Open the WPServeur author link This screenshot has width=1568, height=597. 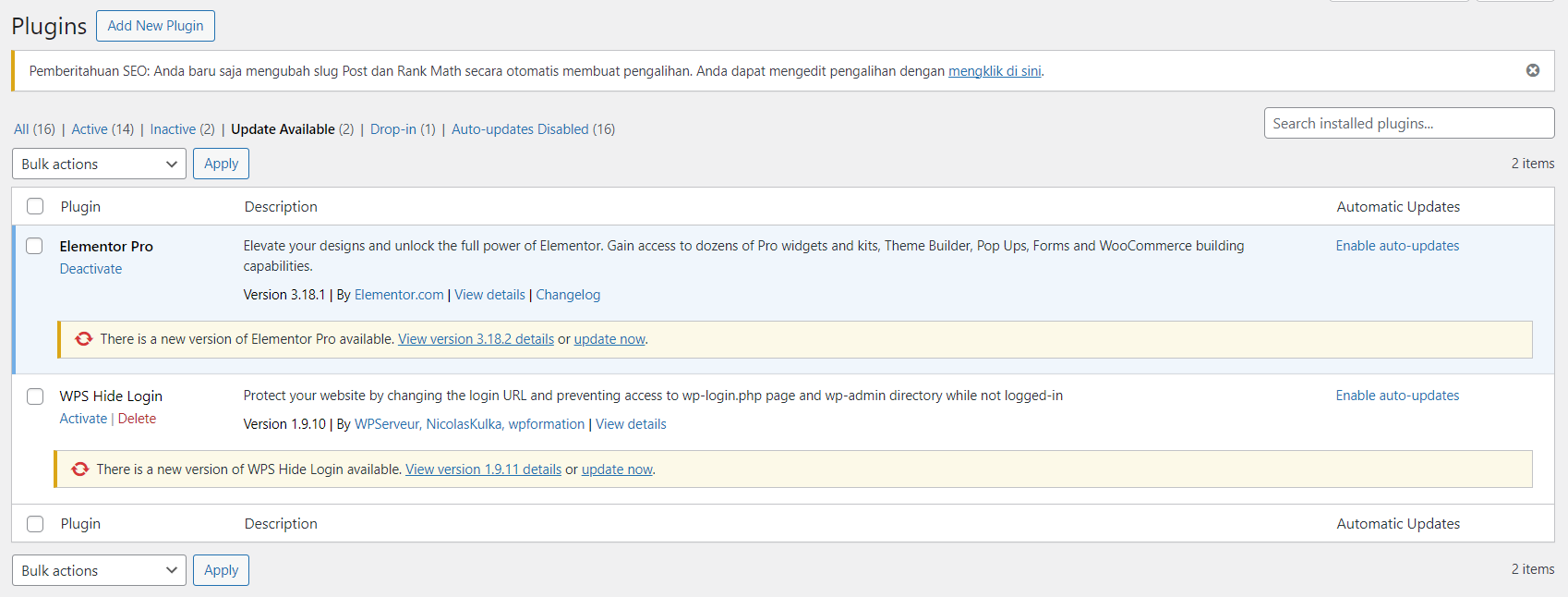[387, 424]
